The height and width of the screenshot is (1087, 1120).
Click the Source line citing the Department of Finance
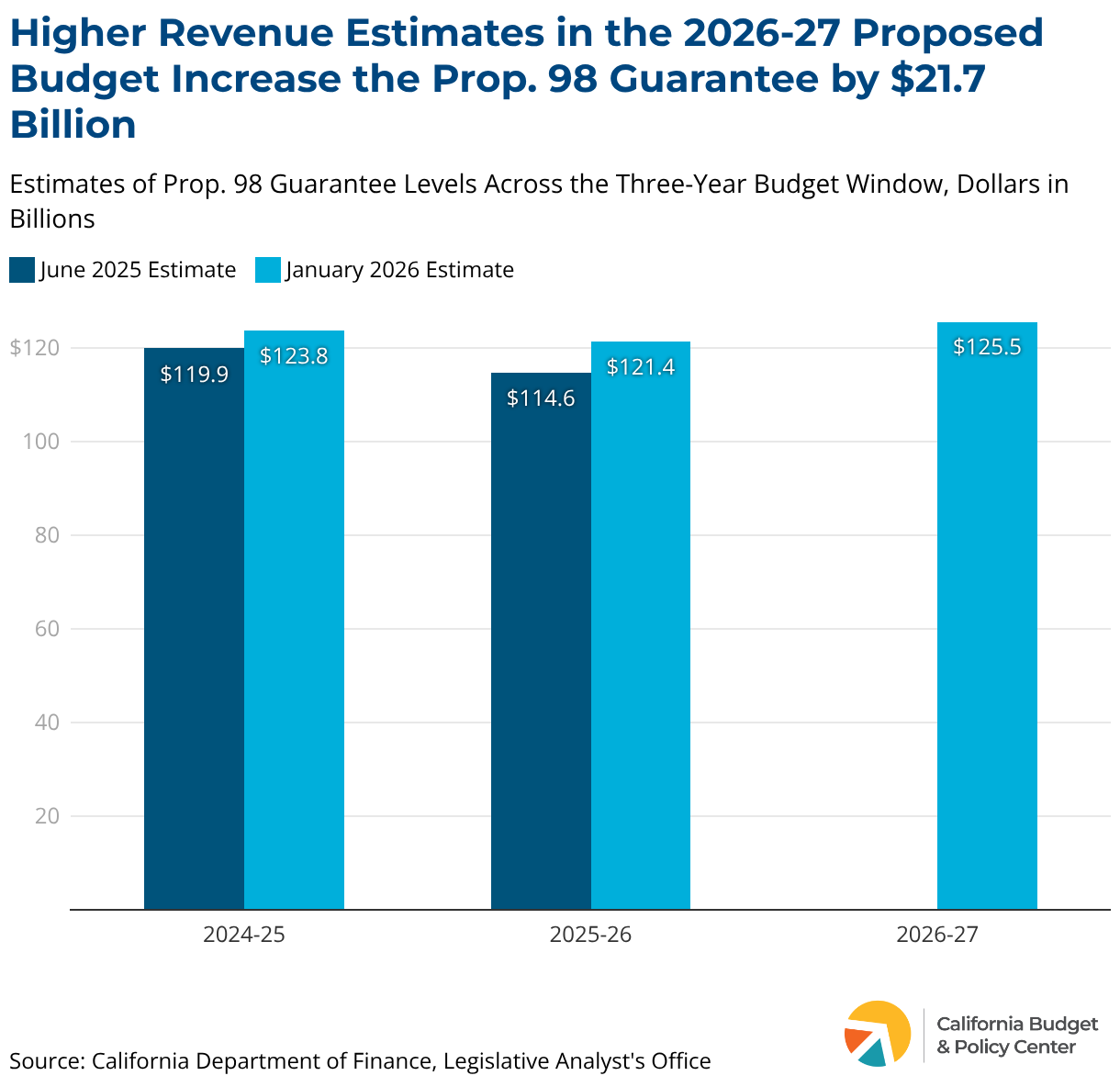coord(360,1061)
